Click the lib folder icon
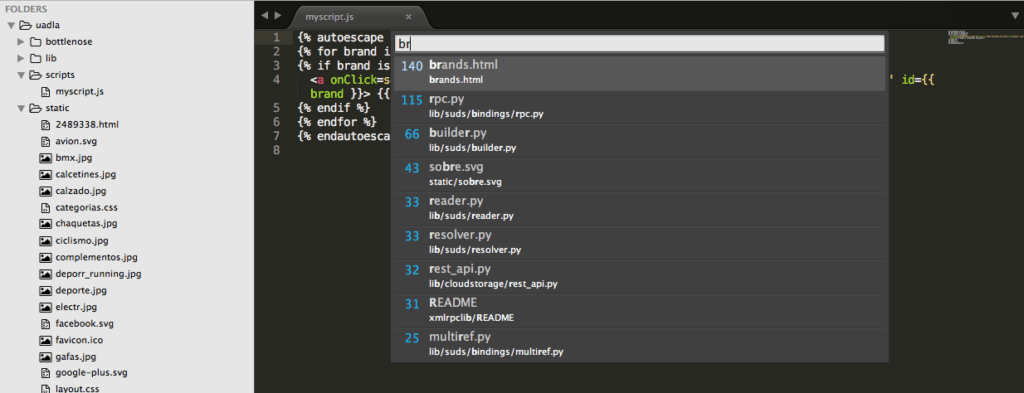 pos(35,58)
